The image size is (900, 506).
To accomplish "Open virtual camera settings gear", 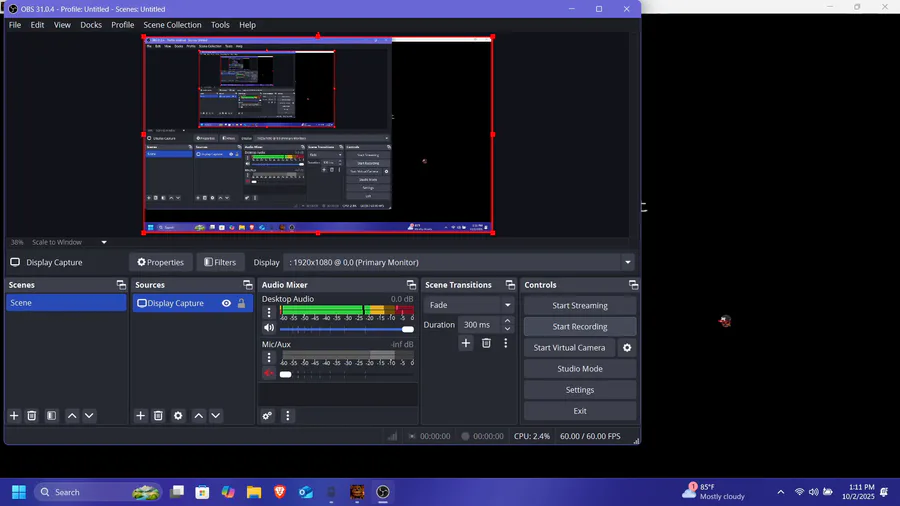I will pyautogui.click(x=627, y=348).
